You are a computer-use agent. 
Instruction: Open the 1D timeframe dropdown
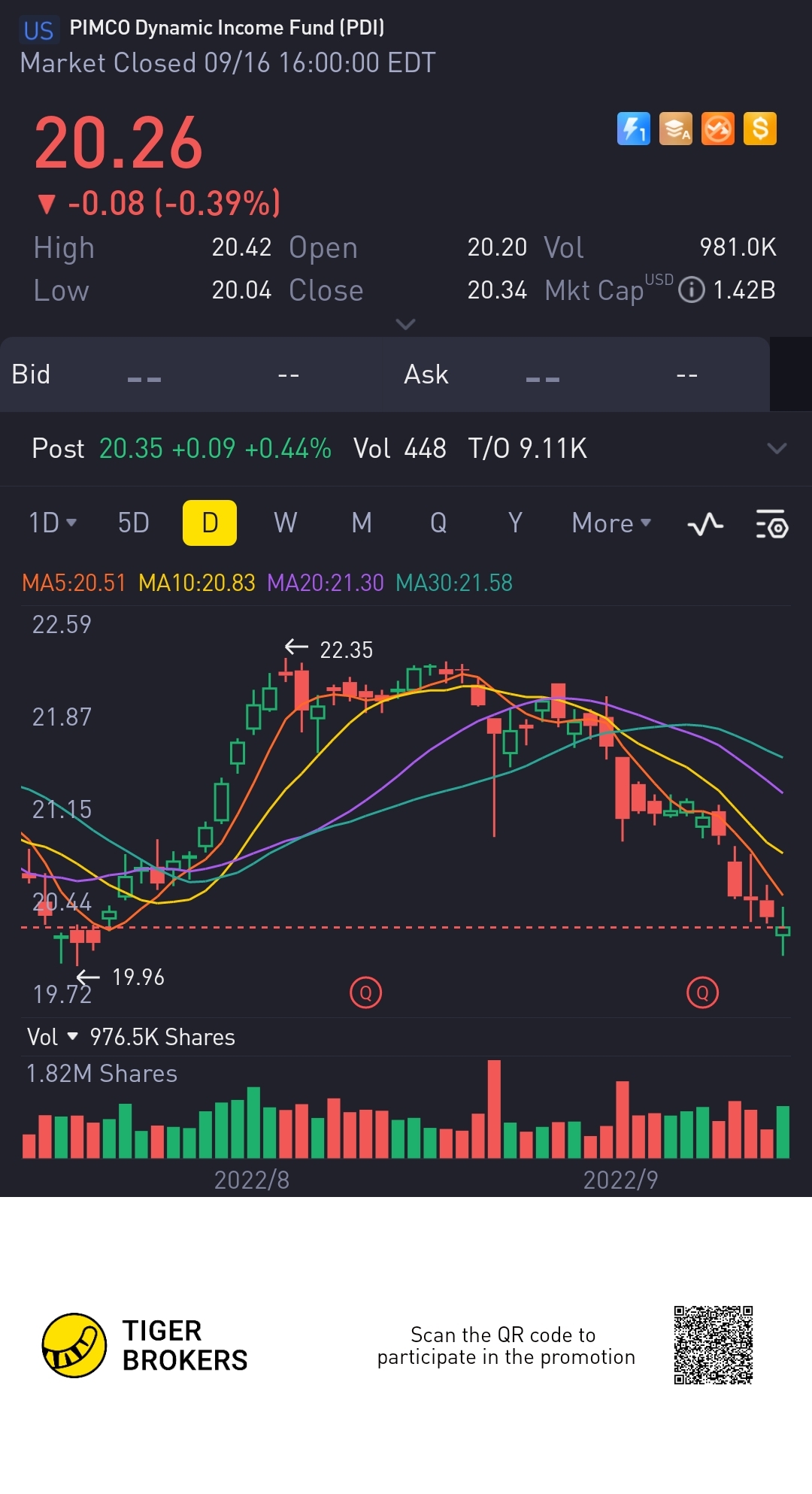point(53,523)
